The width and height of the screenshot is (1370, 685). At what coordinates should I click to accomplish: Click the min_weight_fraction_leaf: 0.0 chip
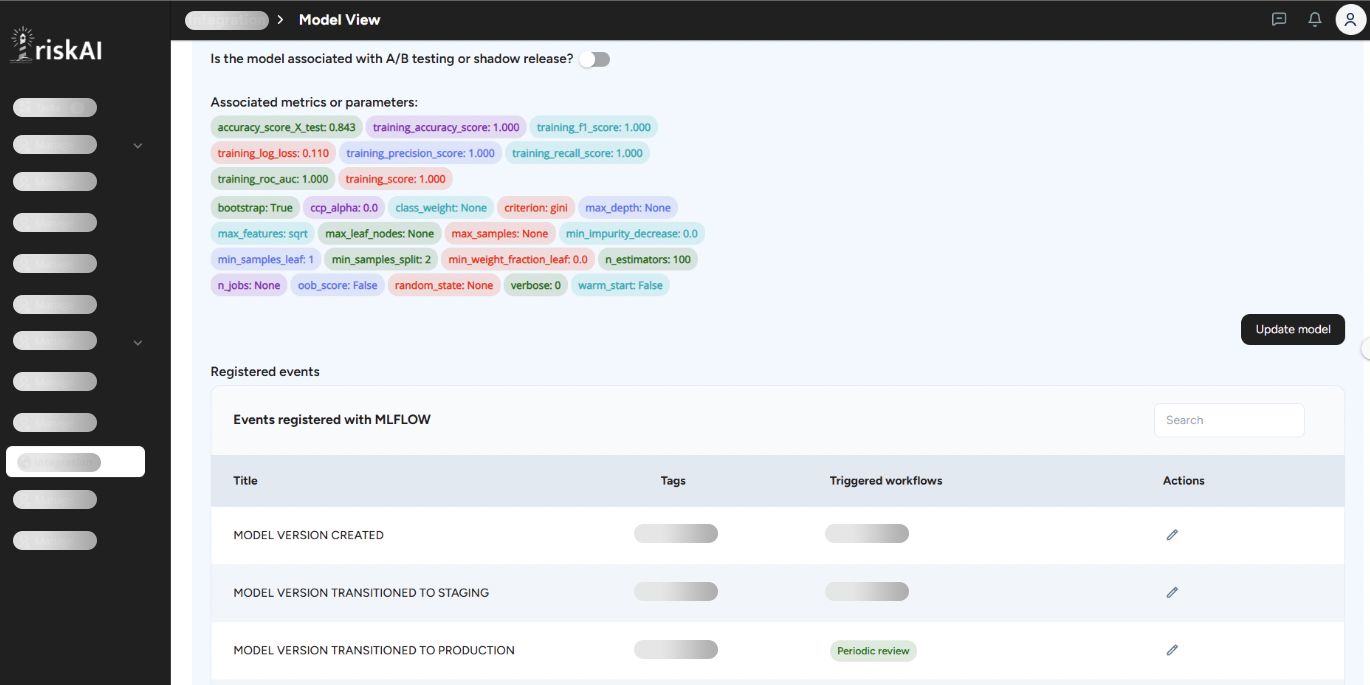coord(518,260)
